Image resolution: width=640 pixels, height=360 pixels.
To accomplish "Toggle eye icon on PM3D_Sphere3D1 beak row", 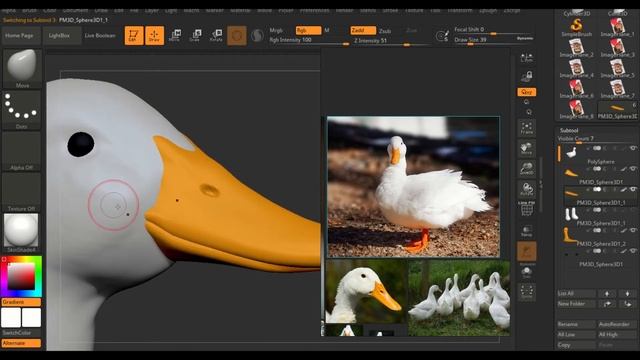I will coord(633,169).
